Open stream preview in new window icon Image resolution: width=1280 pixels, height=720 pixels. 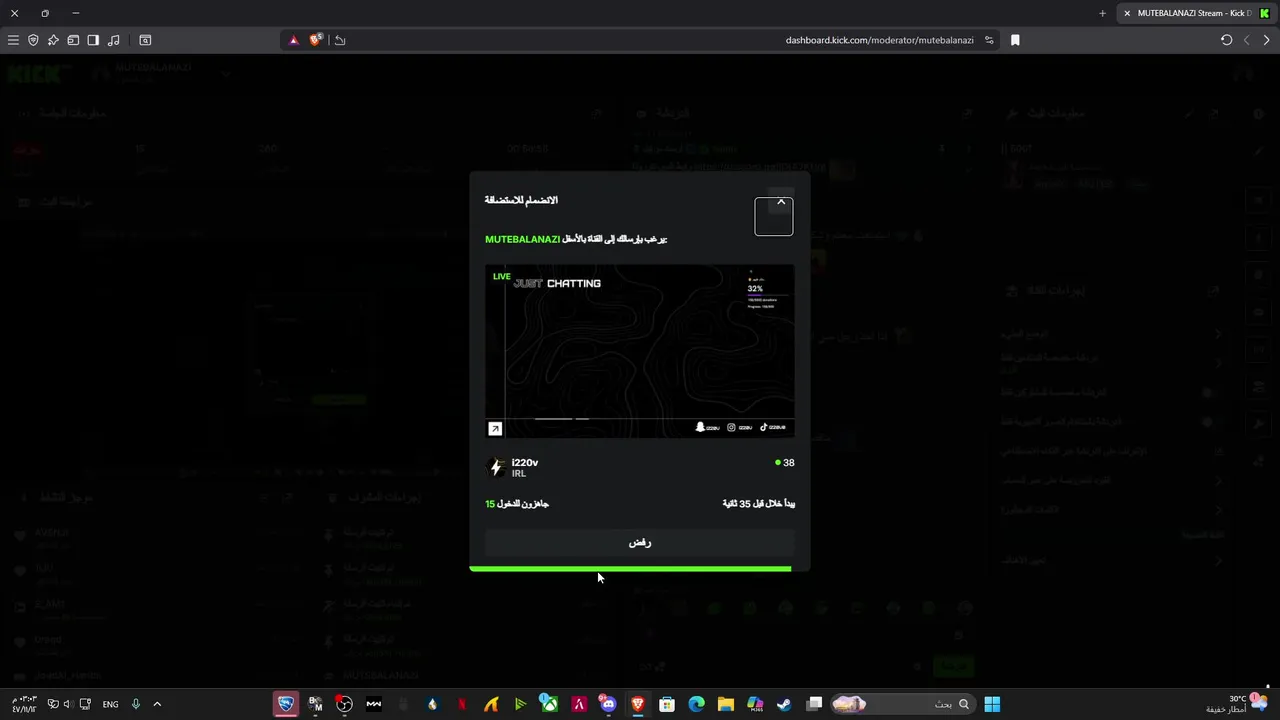pyautogui.click(x=495, y=429)
